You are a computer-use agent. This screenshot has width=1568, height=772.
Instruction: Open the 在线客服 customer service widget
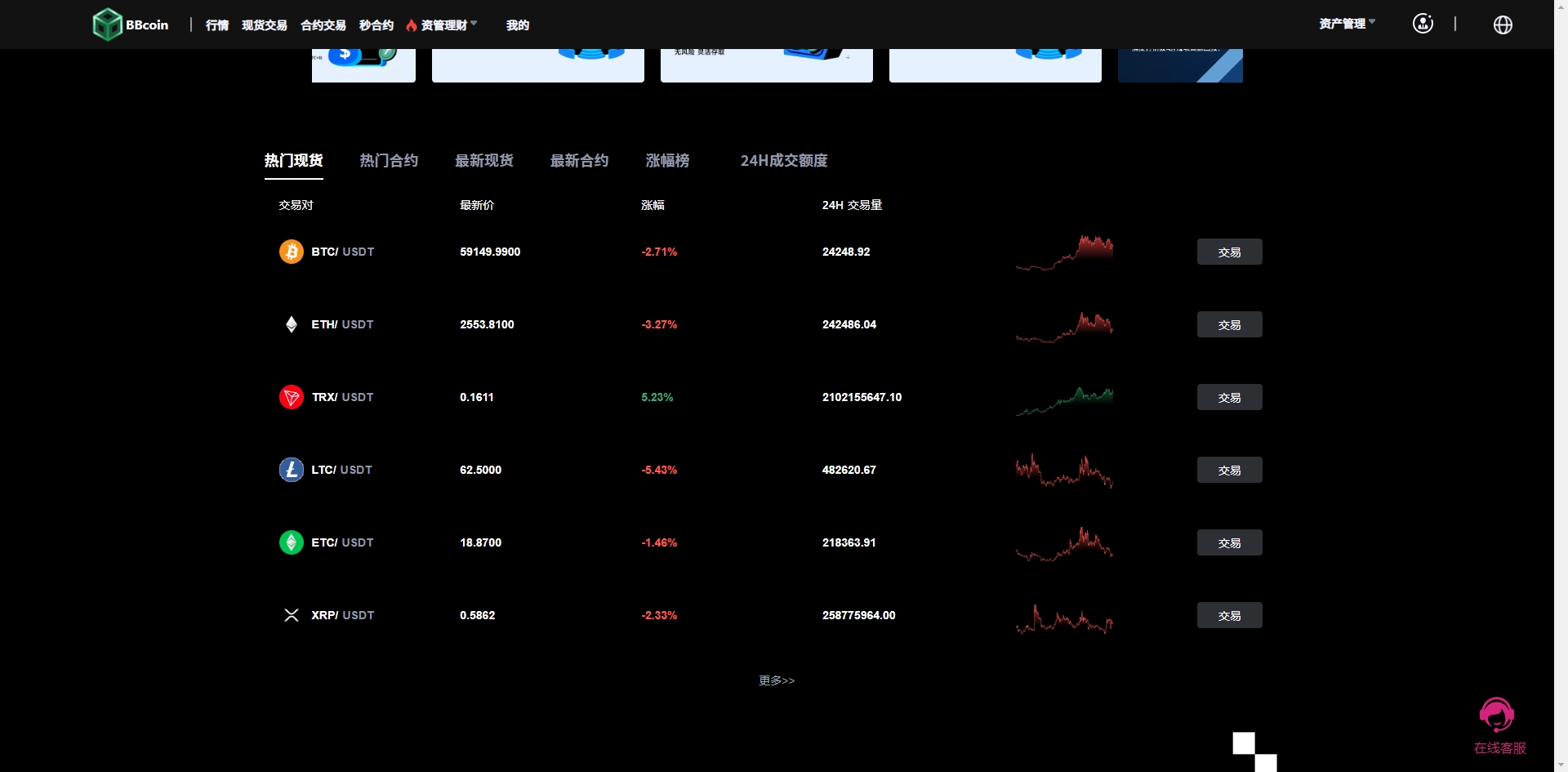pos(1497,716)
